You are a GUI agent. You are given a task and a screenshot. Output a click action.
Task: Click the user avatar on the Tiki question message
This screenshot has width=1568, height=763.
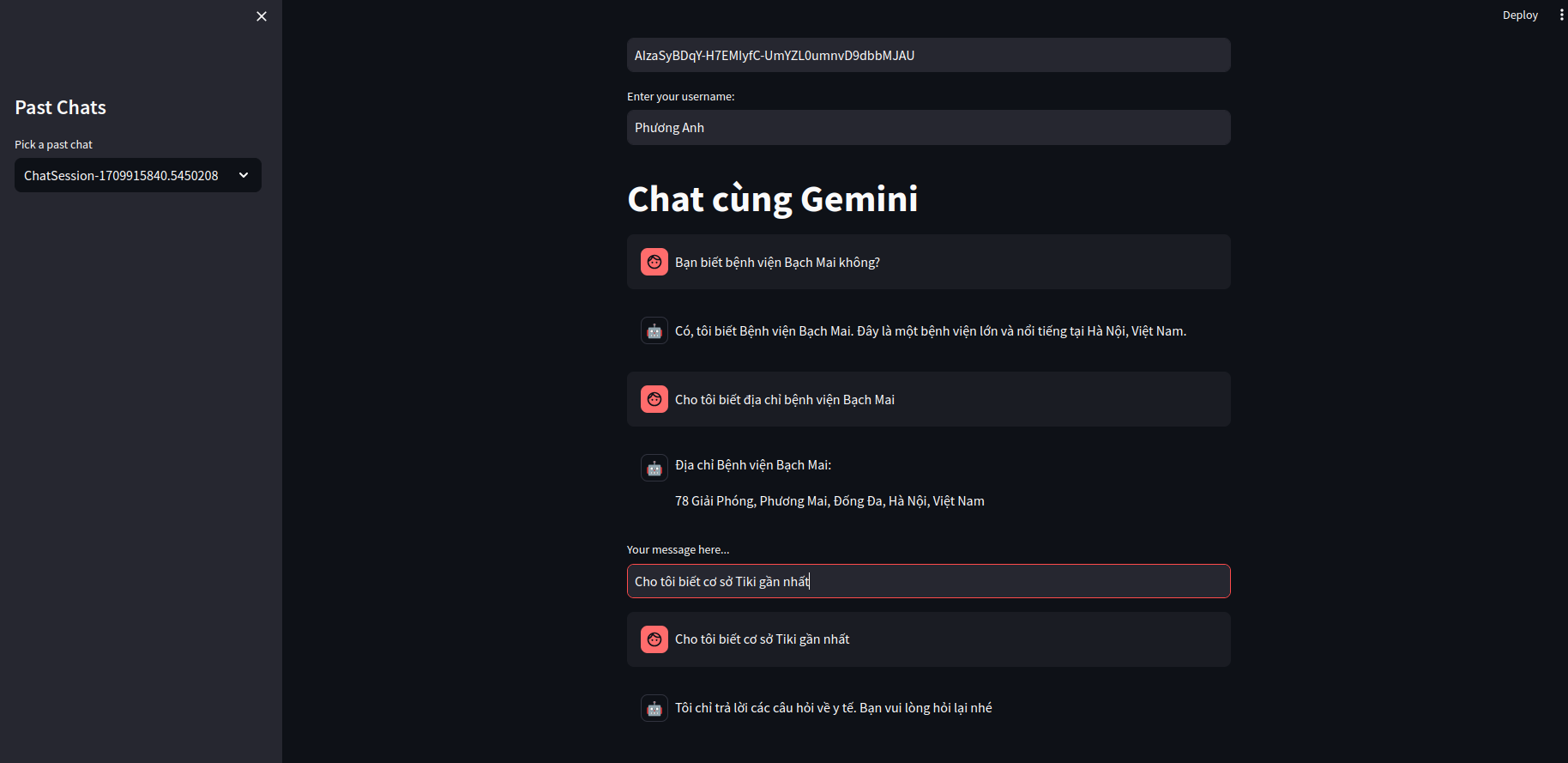pyautogui.click(x=654, y=639)
